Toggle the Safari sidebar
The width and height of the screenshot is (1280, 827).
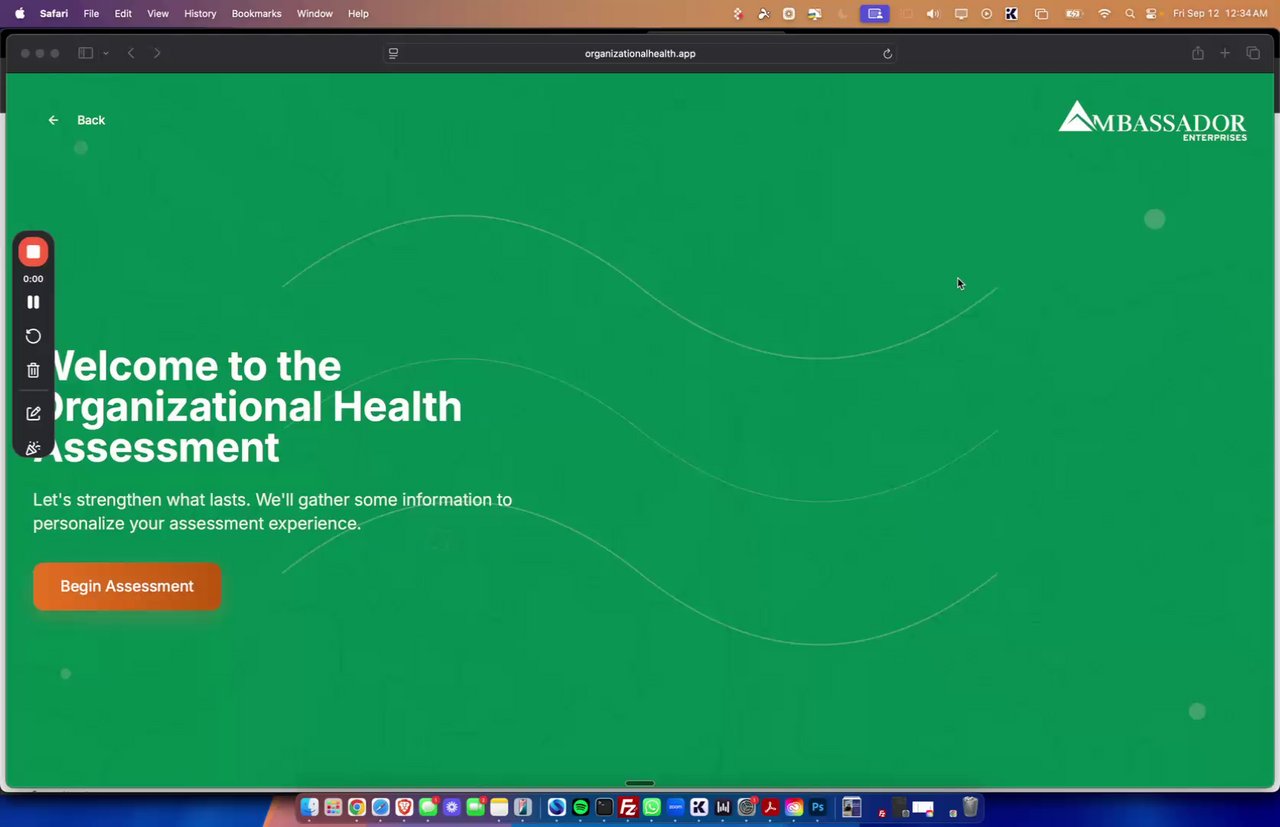click(86, 53)
